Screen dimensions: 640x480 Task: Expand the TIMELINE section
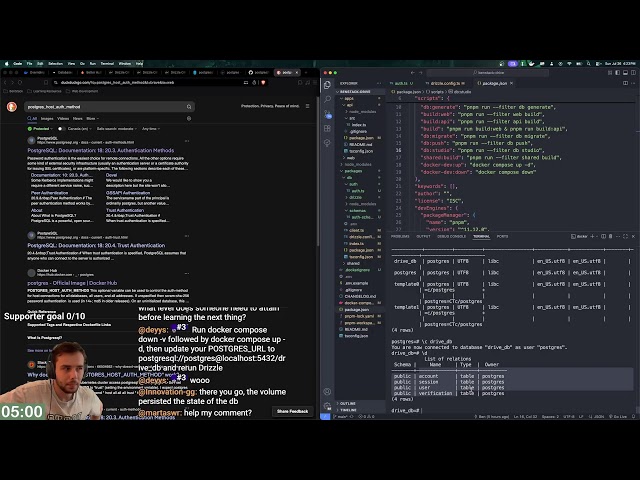348,410
